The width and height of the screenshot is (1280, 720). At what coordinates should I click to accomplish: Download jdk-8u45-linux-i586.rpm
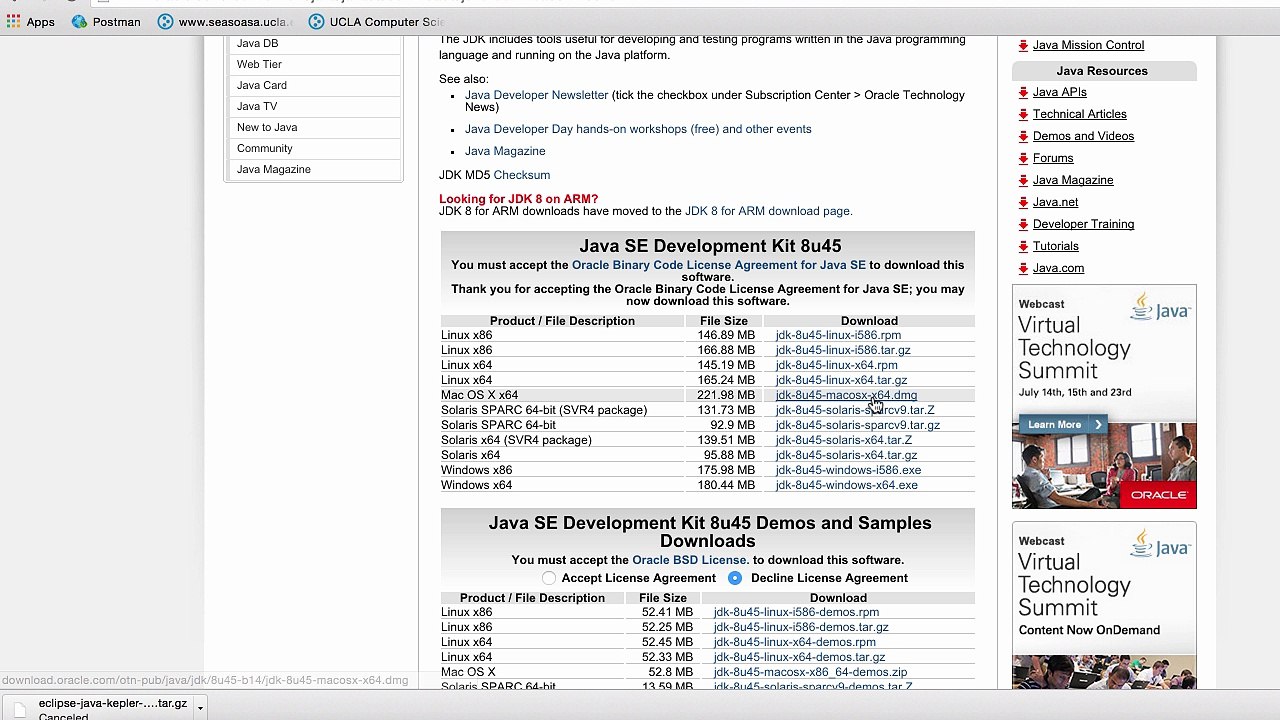(x=838, y=335)
